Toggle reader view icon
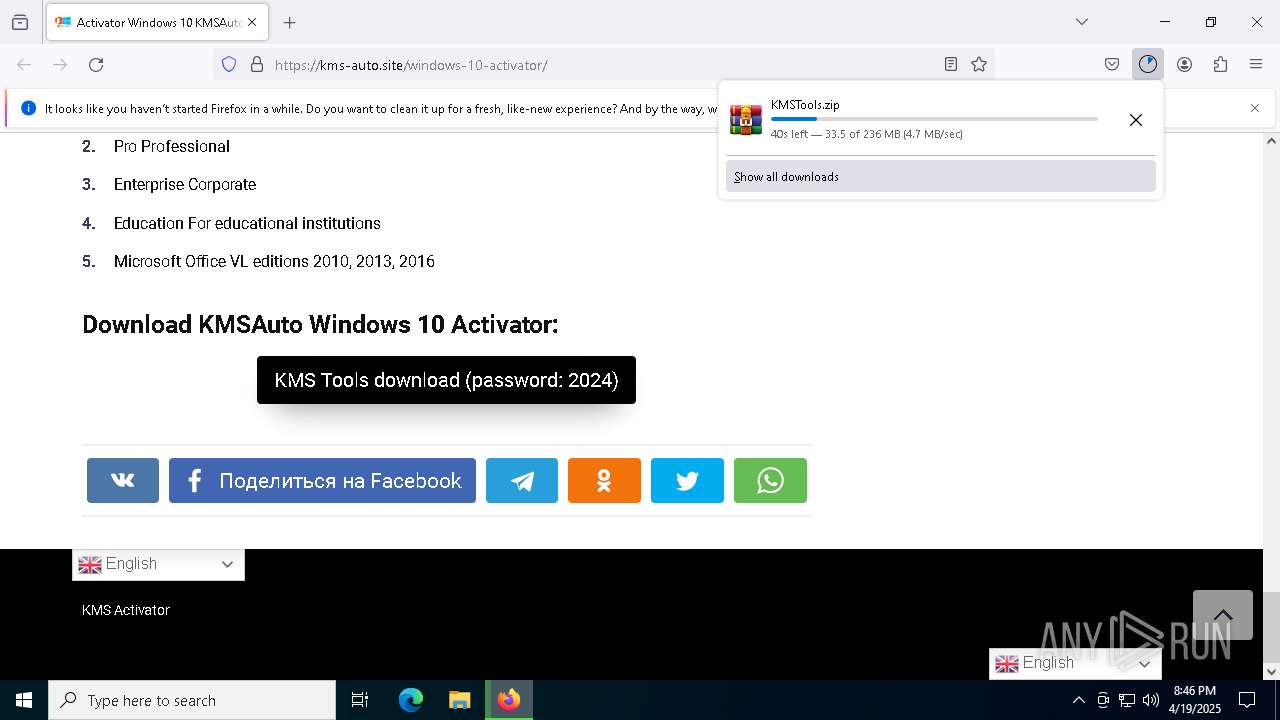The width and height of the screenshot is (1280, 720). [951, 65]
